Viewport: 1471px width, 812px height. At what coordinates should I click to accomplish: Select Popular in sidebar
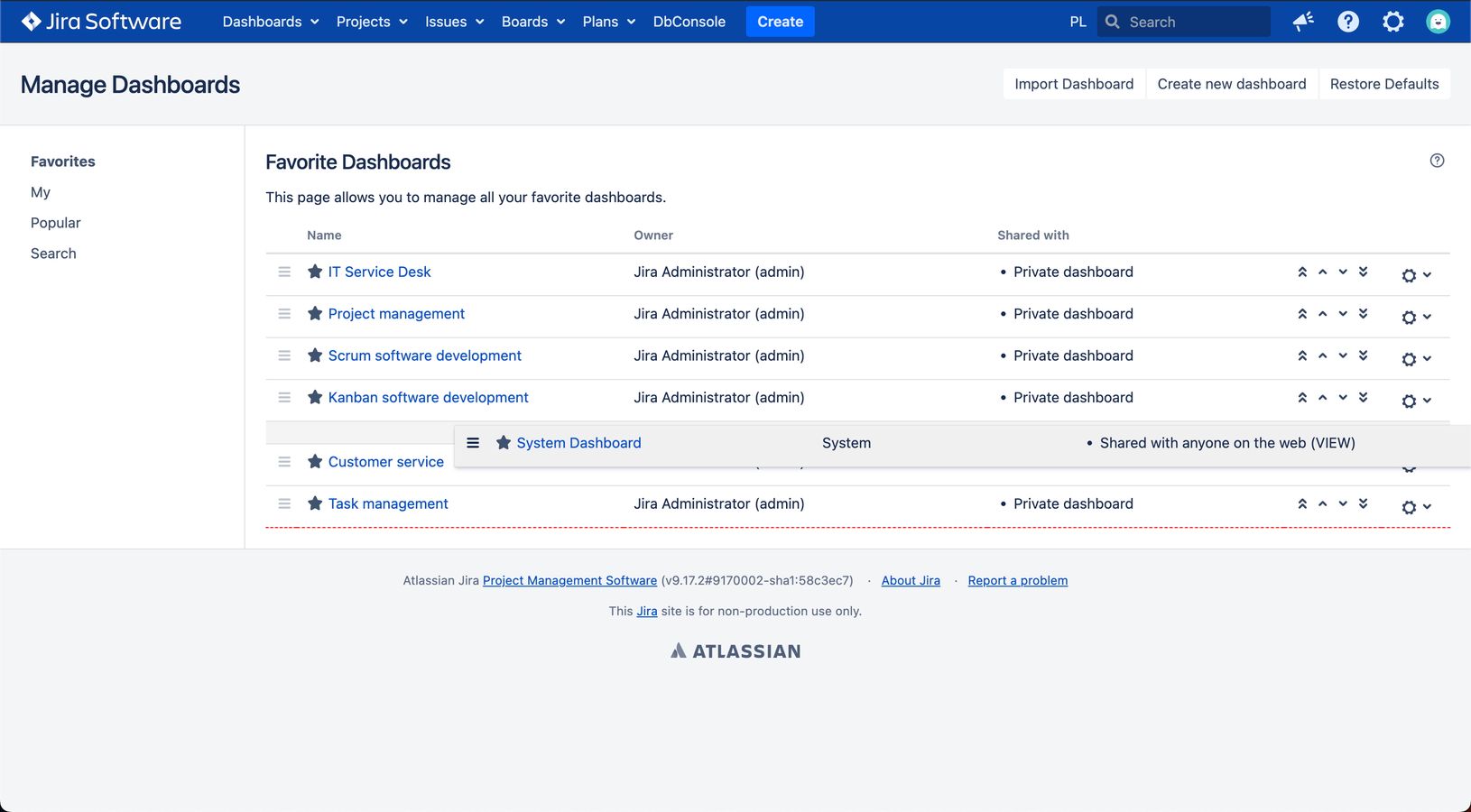56,223
